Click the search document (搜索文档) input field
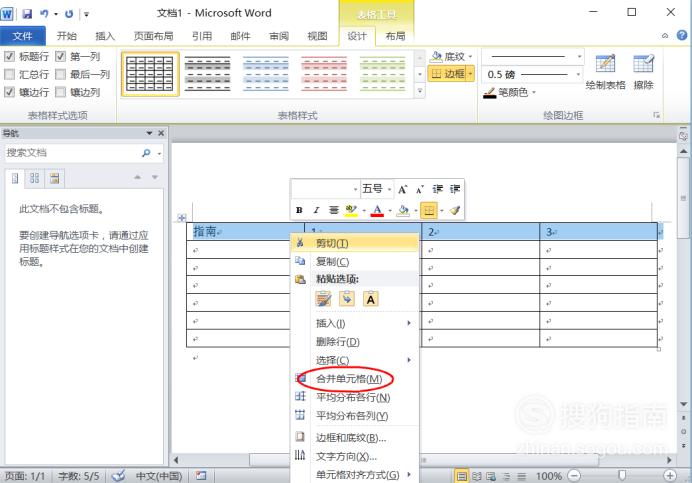 click(72, 153)
